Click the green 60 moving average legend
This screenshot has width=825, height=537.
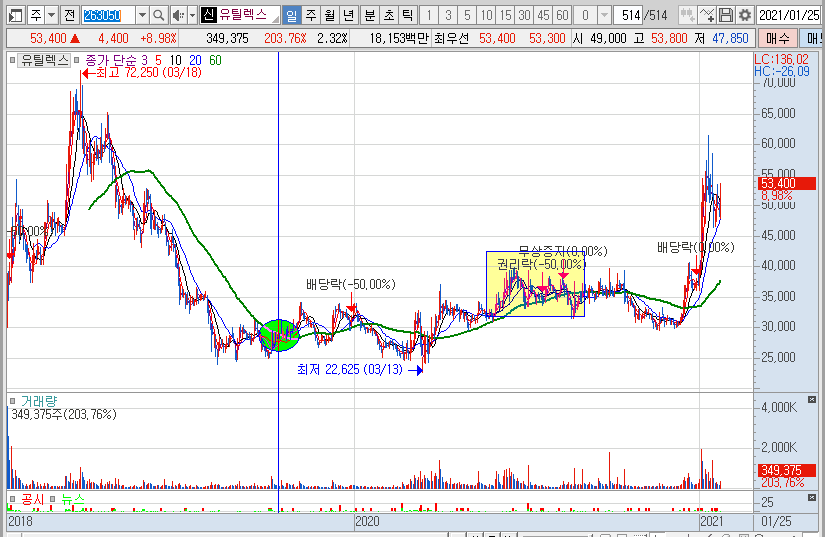pyautogui.click(x=216, y=60)
